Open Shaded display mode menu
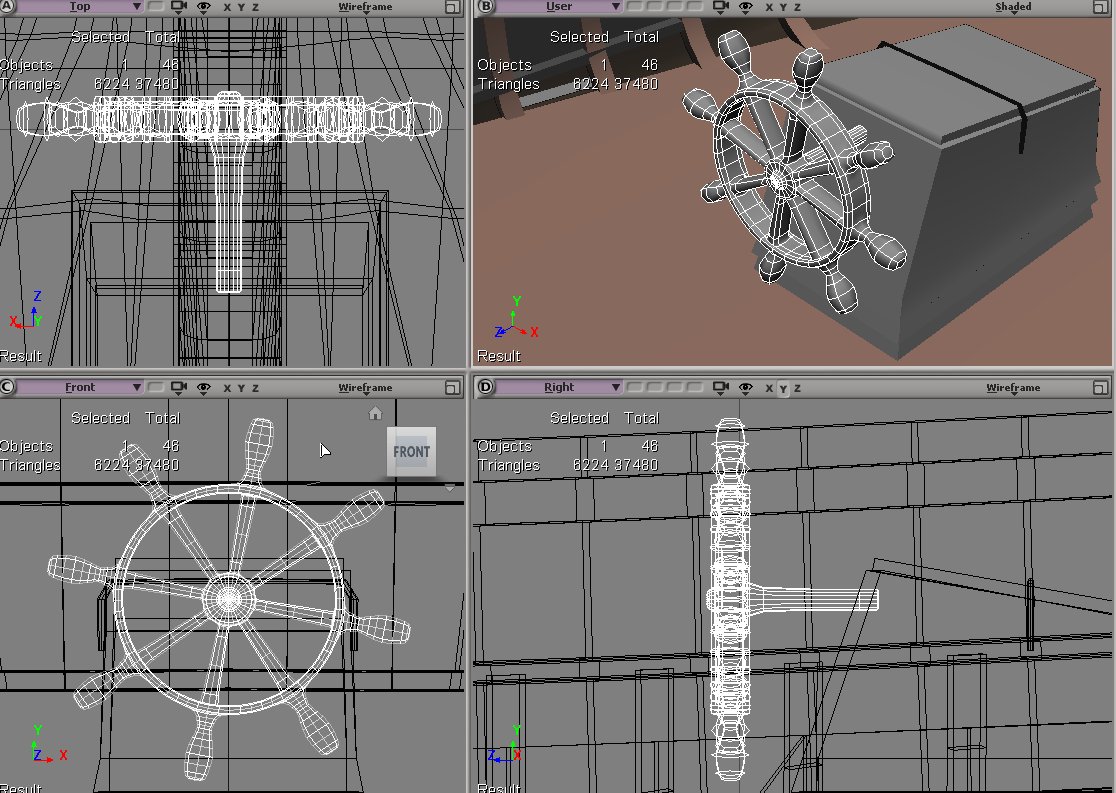Viewport: 1116px width, 793px height. [x=1012, y=7]
